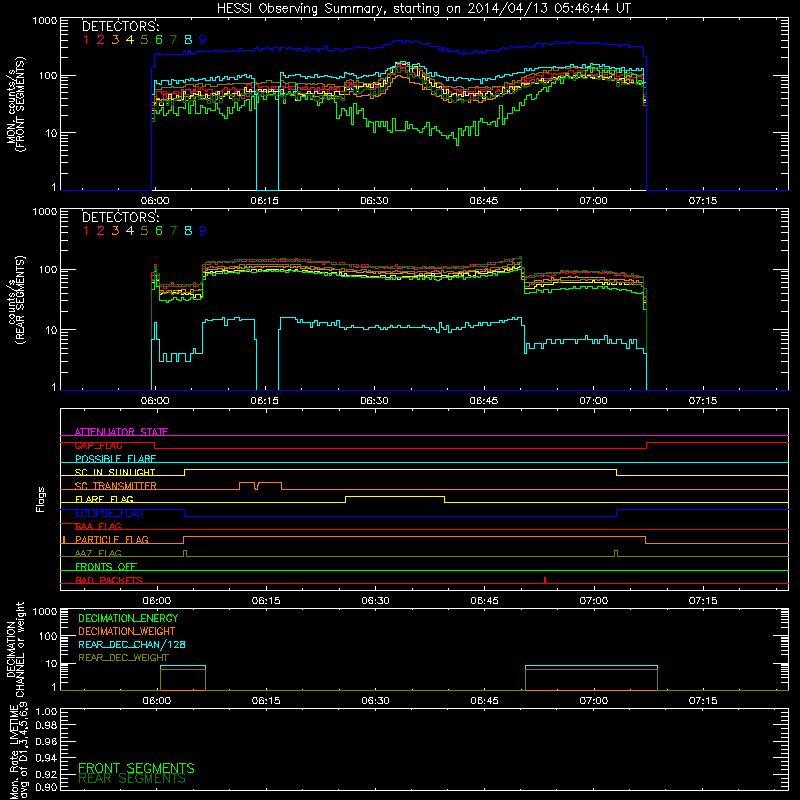The width and height of the screenshot is (800, 800).
Task: Click detector 1 number in front segments legend
Action: pos(86,40)
